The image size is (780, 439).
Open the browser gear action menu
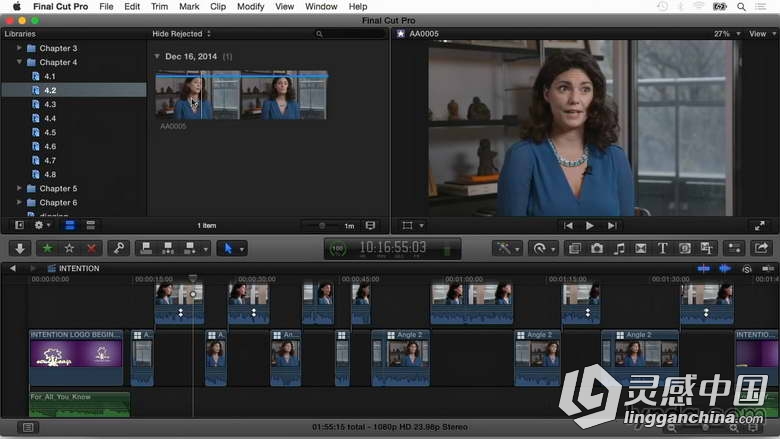coord(42,225)
